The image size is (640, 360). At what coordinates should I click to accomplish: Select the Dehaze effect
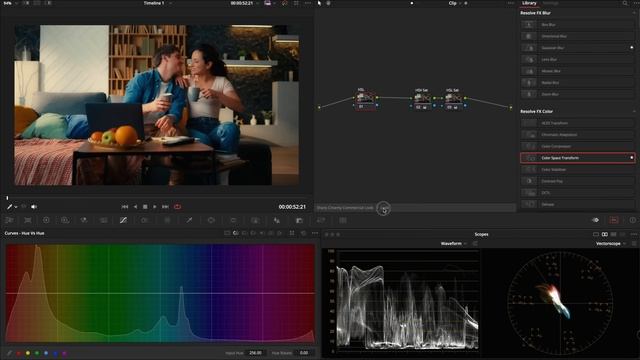[577, 204]
